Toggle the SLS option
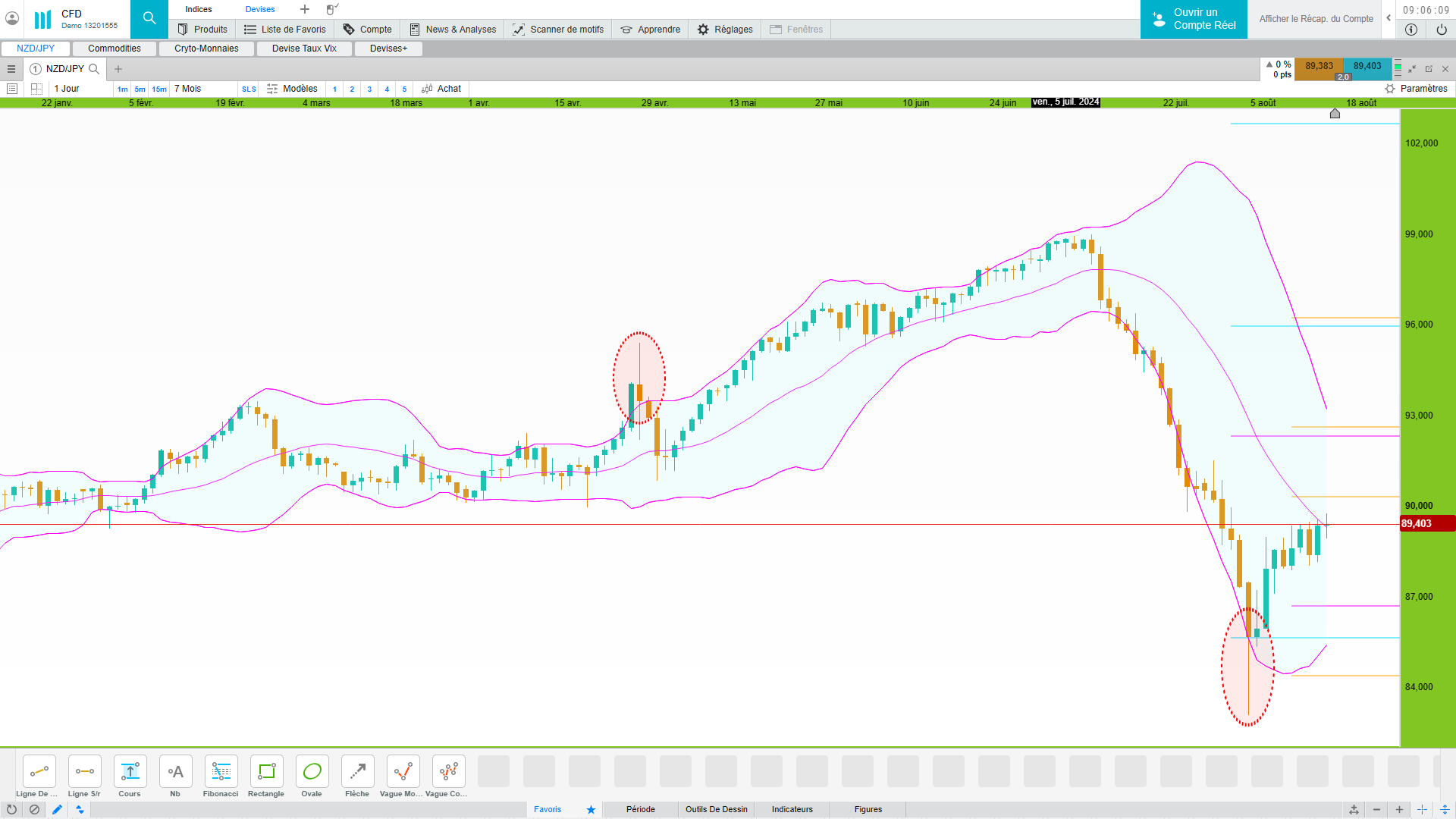1456x819 pixels. [249, 89]
